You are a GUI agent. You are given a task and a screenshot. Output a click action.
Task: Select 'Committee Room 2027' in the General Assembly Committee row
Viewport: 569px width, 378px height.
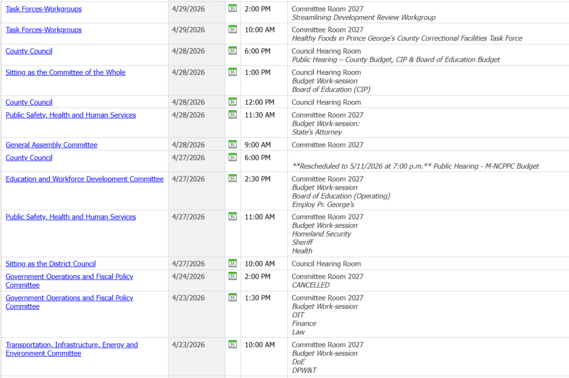click(327, 145)
